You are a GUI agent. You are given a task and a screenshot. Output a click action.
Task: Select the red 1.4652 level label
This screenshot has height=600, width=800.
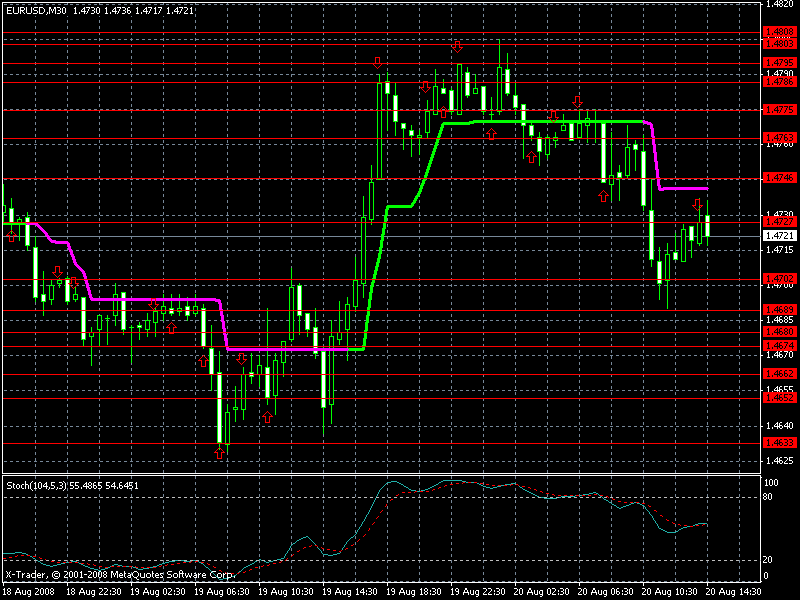(x=779, y=397)
